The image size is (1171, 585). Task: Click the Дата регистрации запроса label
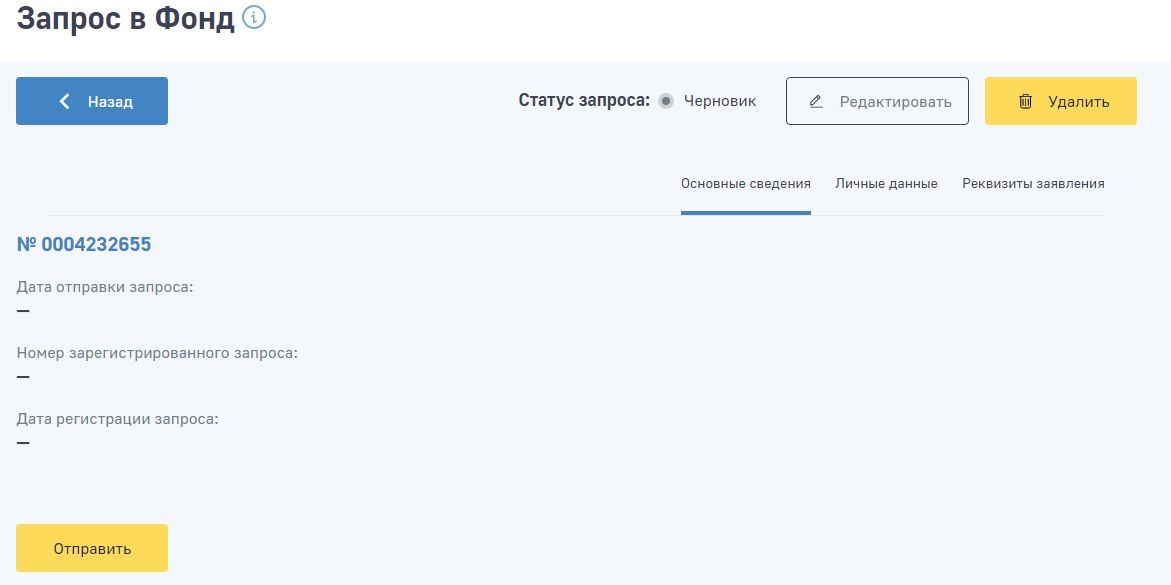117,419
